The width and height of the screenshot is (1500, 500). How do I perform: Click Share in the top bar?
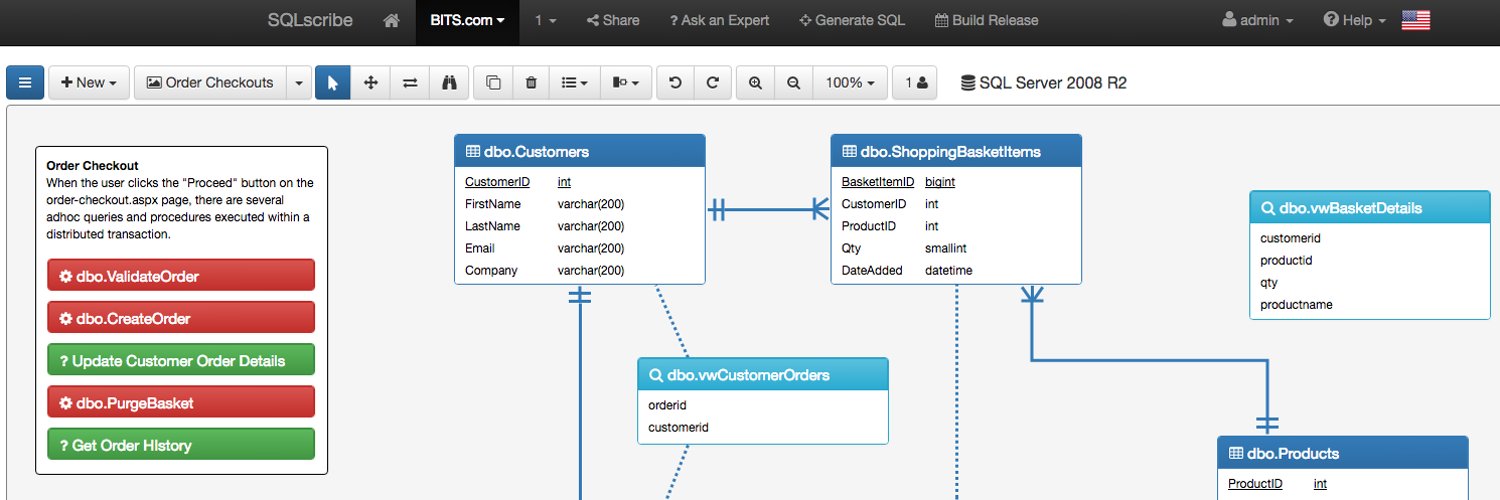(x=613, y=20)
